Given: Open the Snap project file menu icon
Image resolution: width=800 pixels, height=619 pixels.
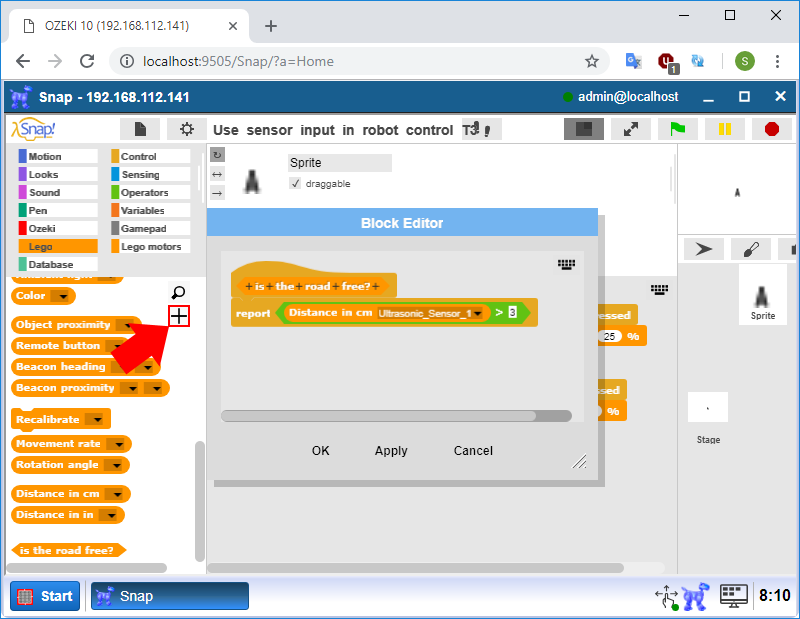Looking at the screenshot, I should (140, 130).
